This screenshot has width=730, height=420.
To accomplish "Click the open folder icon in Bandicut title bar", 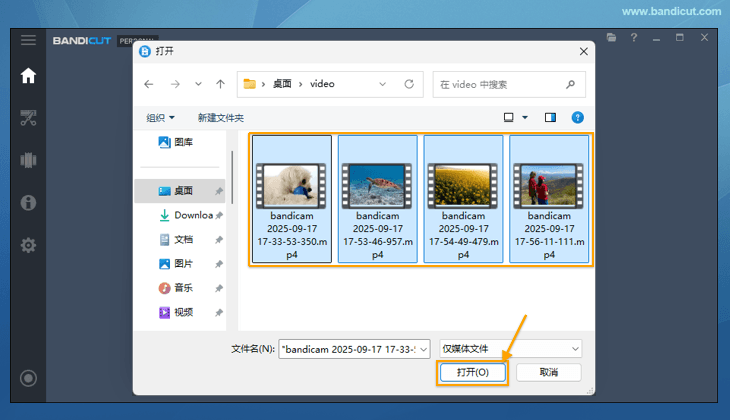I will [612, 38].
